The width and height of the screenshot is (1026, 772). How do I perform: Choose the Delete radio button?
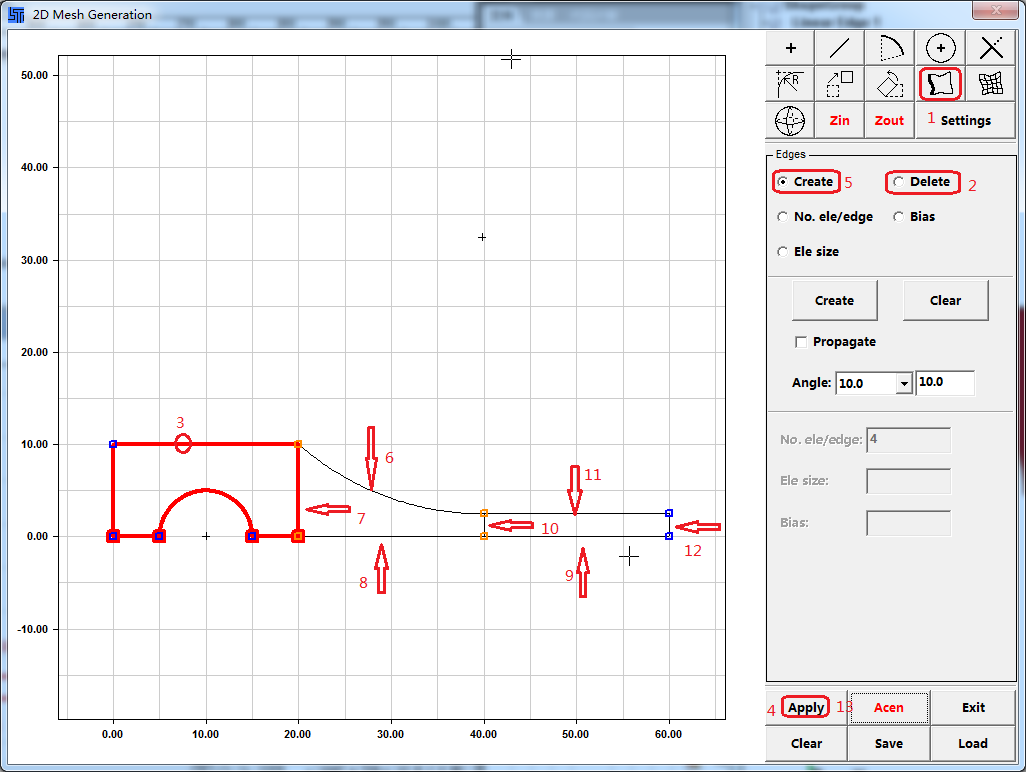click(x=899, y=182)
